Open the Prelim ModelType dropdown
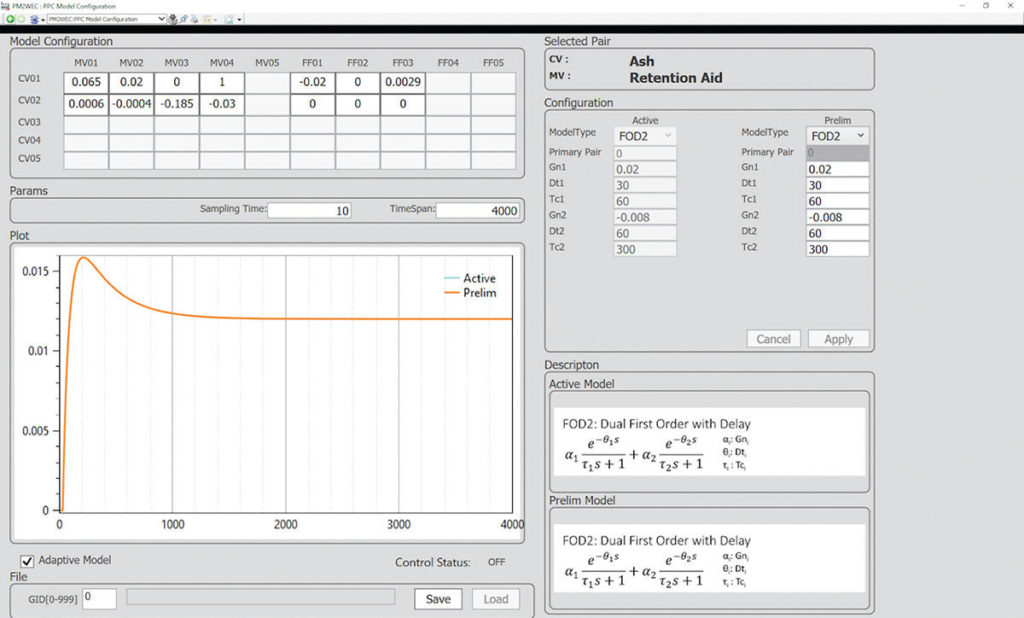The image size is (1024, 618). click(838, 135)
